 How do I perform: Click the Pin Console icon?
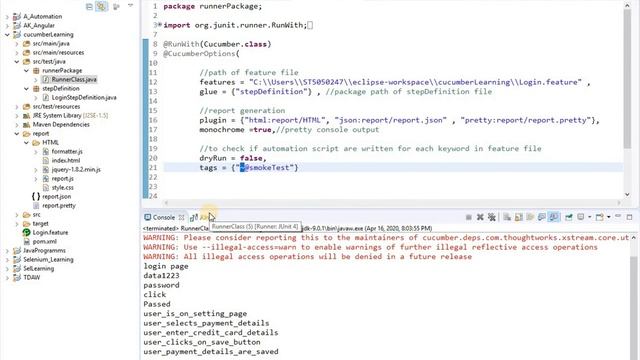pos(569,217)
